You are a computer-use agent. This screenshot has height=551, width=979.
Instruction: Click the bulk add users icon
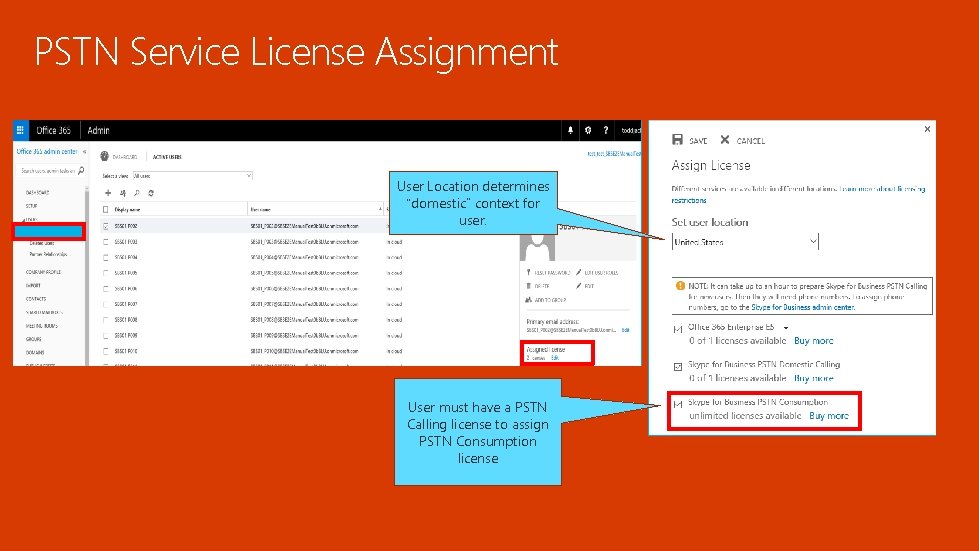click(122, 193)
